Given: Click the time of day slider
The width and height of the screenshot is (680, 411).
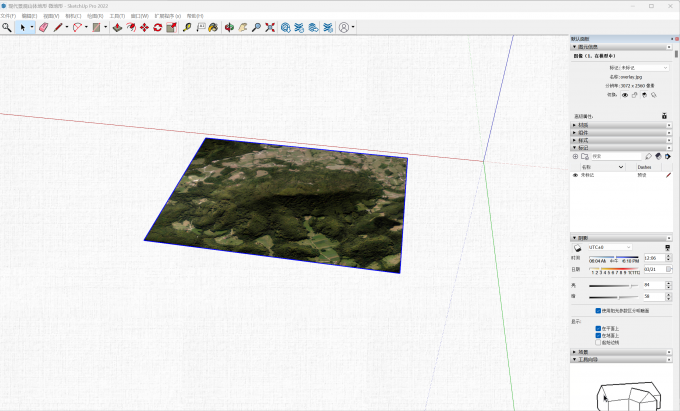Looking at the screenshot, I should click(x=614, y=258).
